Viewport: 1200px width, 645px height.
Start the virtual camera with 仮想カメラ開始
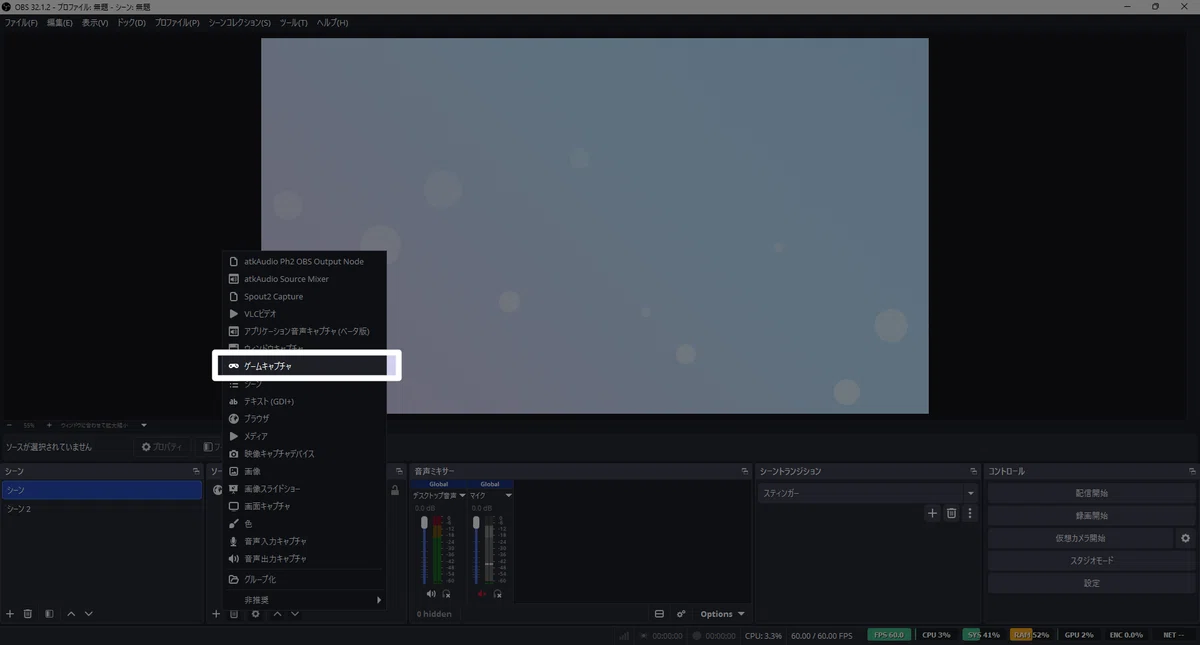[1080, 538]
